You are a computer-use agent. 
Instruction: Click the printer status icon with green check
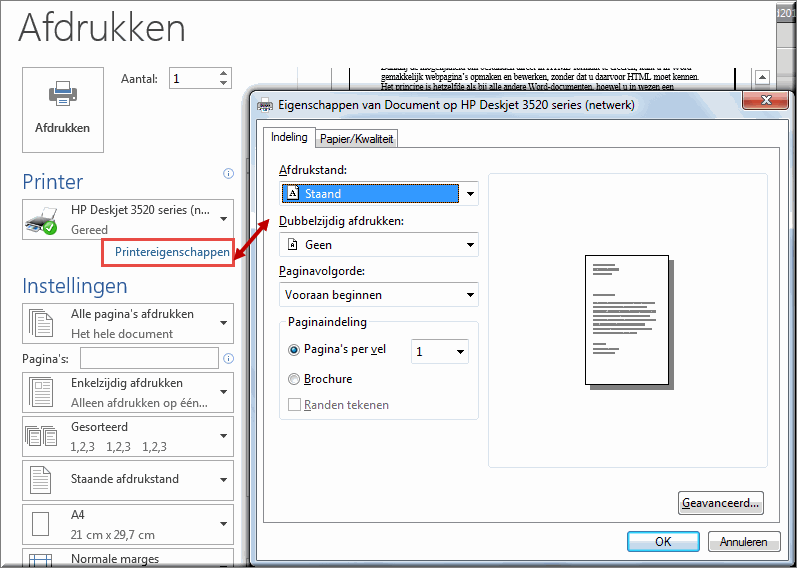click(41, 221)
